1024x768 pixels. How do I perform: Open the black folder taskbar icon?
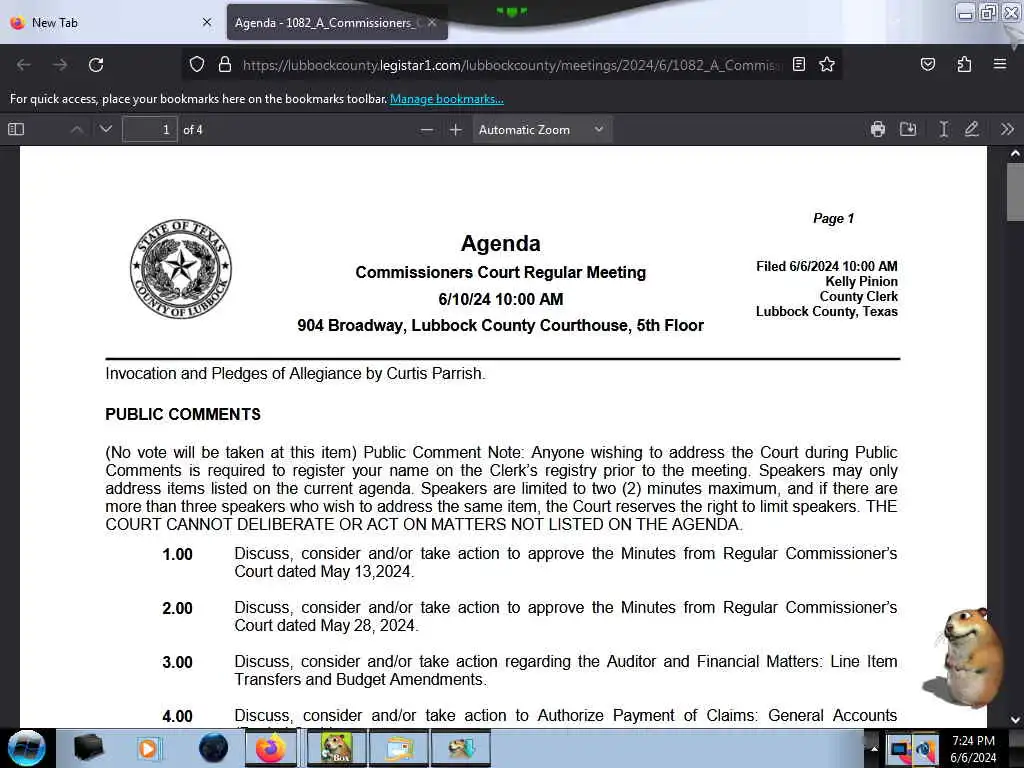click(x=88, y=748)
